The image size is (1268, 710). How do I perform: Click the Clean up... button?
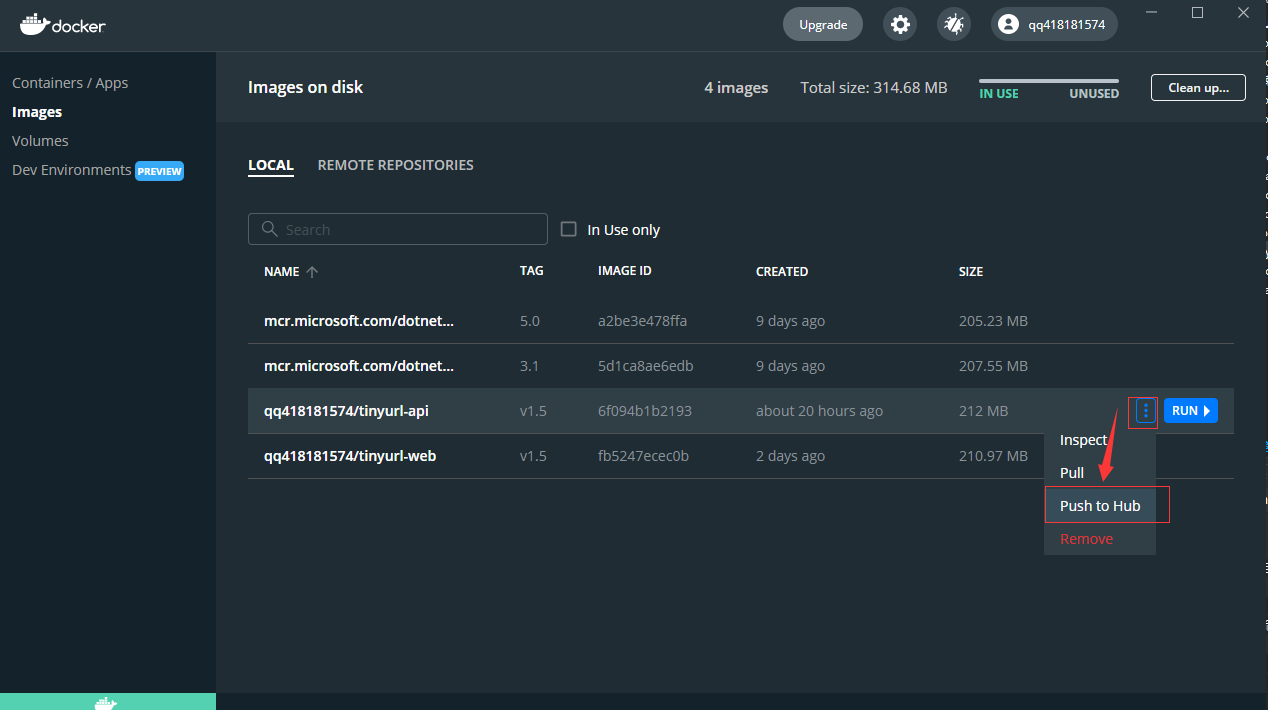coord(1198,87)
